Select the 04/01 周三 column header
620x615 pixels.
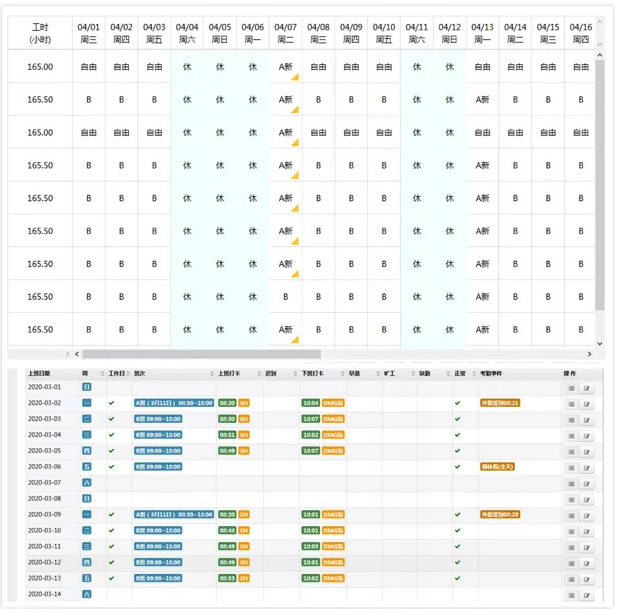point(88,33)
